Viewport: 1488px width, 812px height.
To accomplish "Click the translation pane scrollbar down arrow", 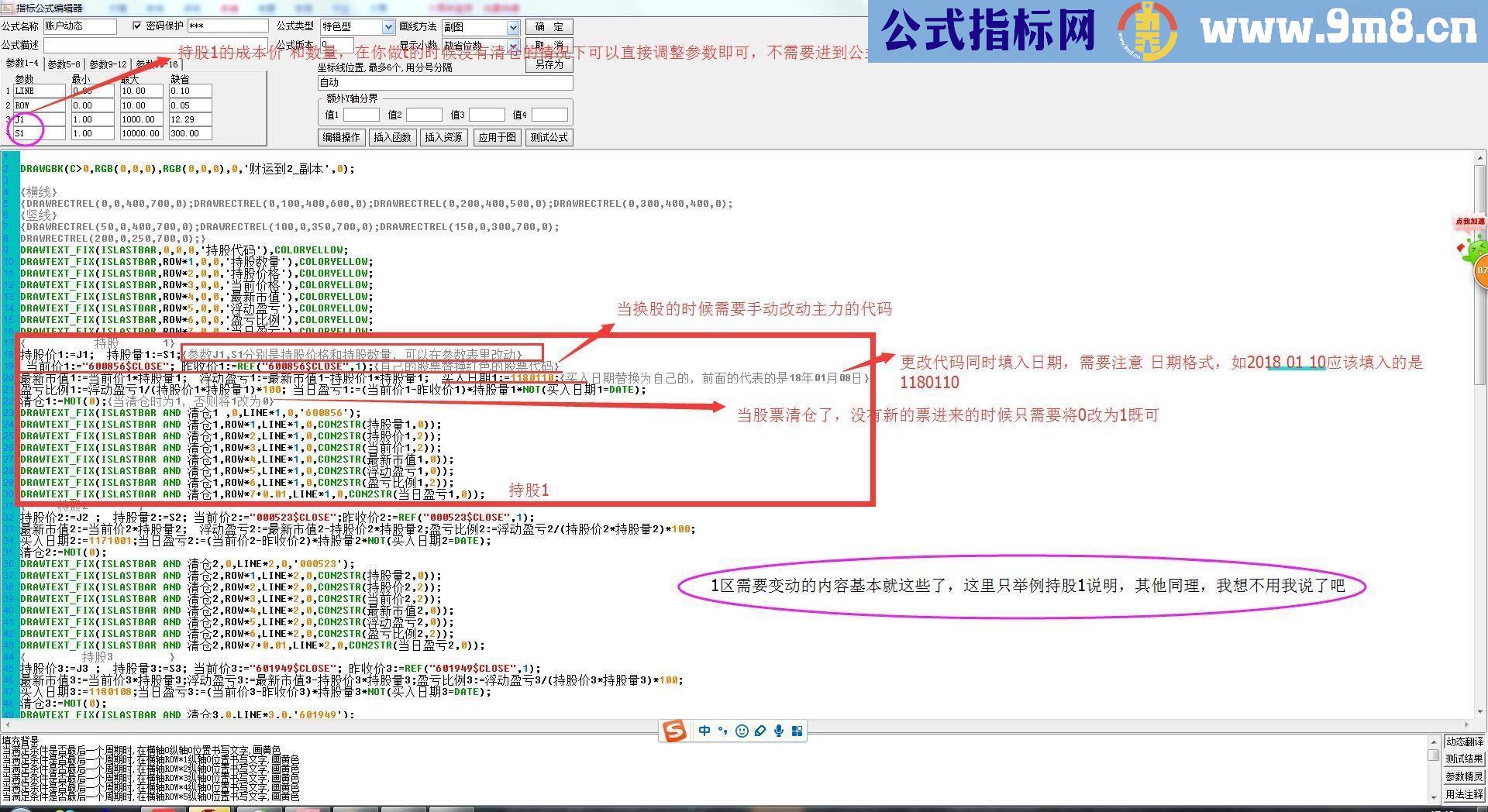I will click(x=1434, y=797).
